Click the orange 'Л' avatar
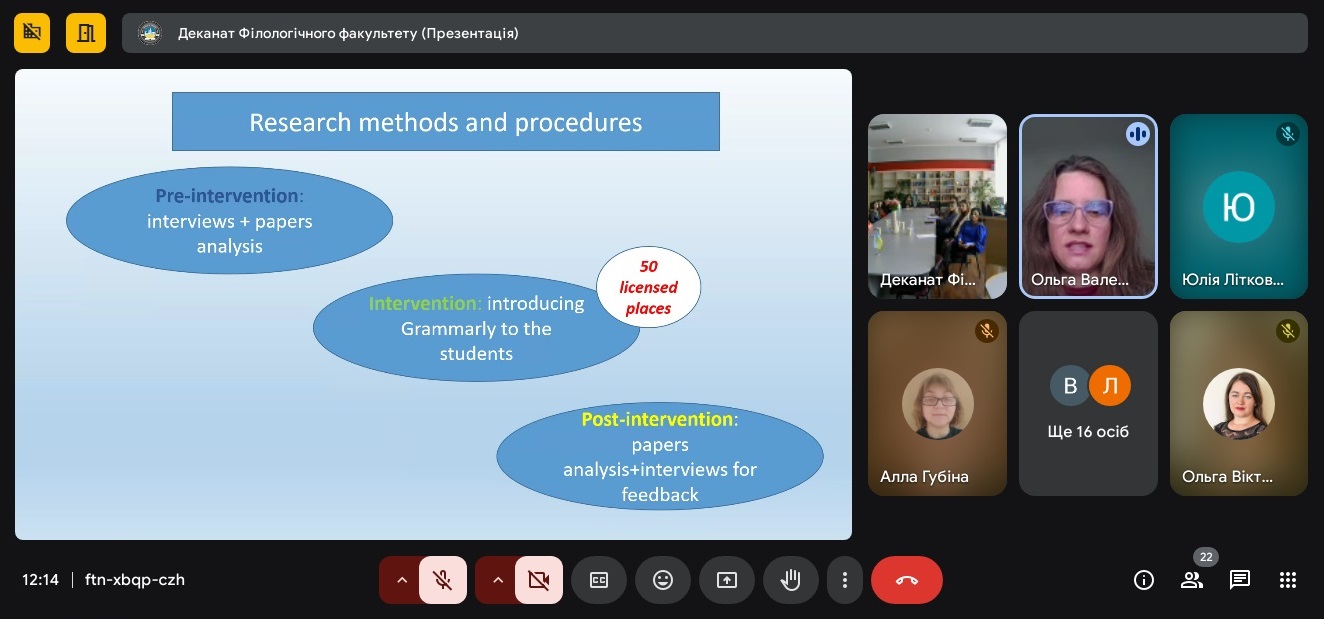Image resolution: width=1324 pixels, height=619 pixels. point(1110,385)
